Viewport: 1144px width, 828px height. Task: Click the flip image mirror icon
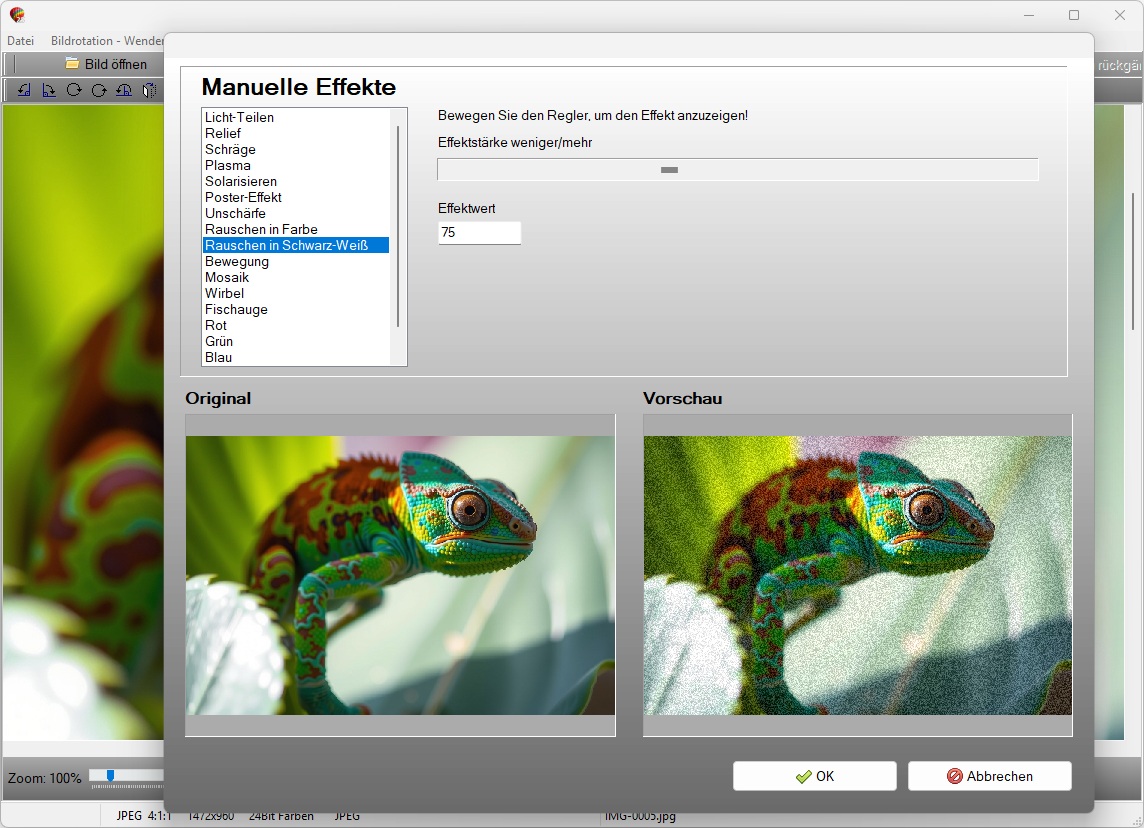(x=149, y=90)
